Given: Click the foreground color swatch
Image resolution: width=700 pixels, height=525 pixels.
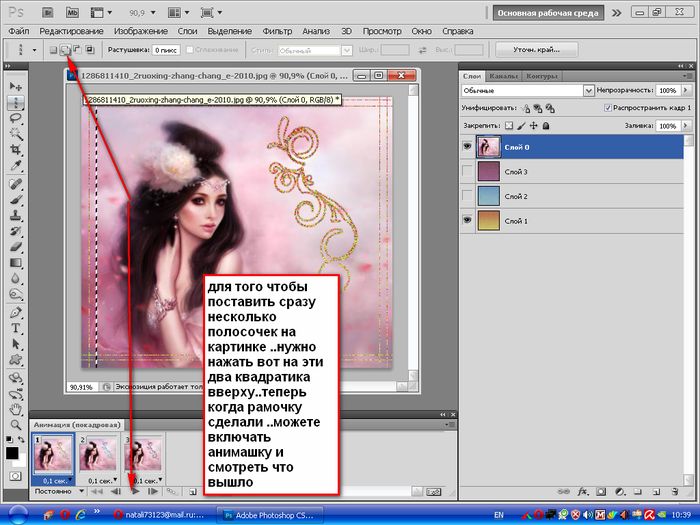Looking at the screenshot, I should 12,453.
